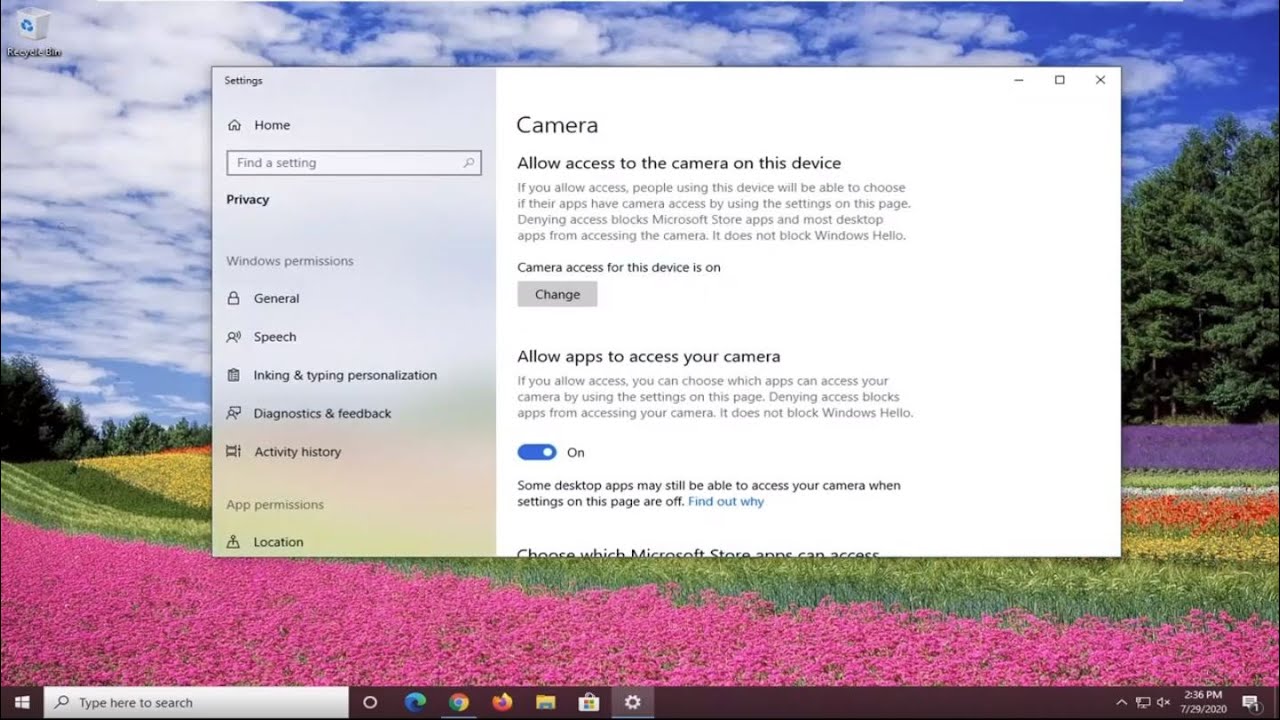Image resolution: width=1280 pixels, height=720 pixels.
Task: Click the Cortana circle icon on taskbar
Action: tap(369, 702)
